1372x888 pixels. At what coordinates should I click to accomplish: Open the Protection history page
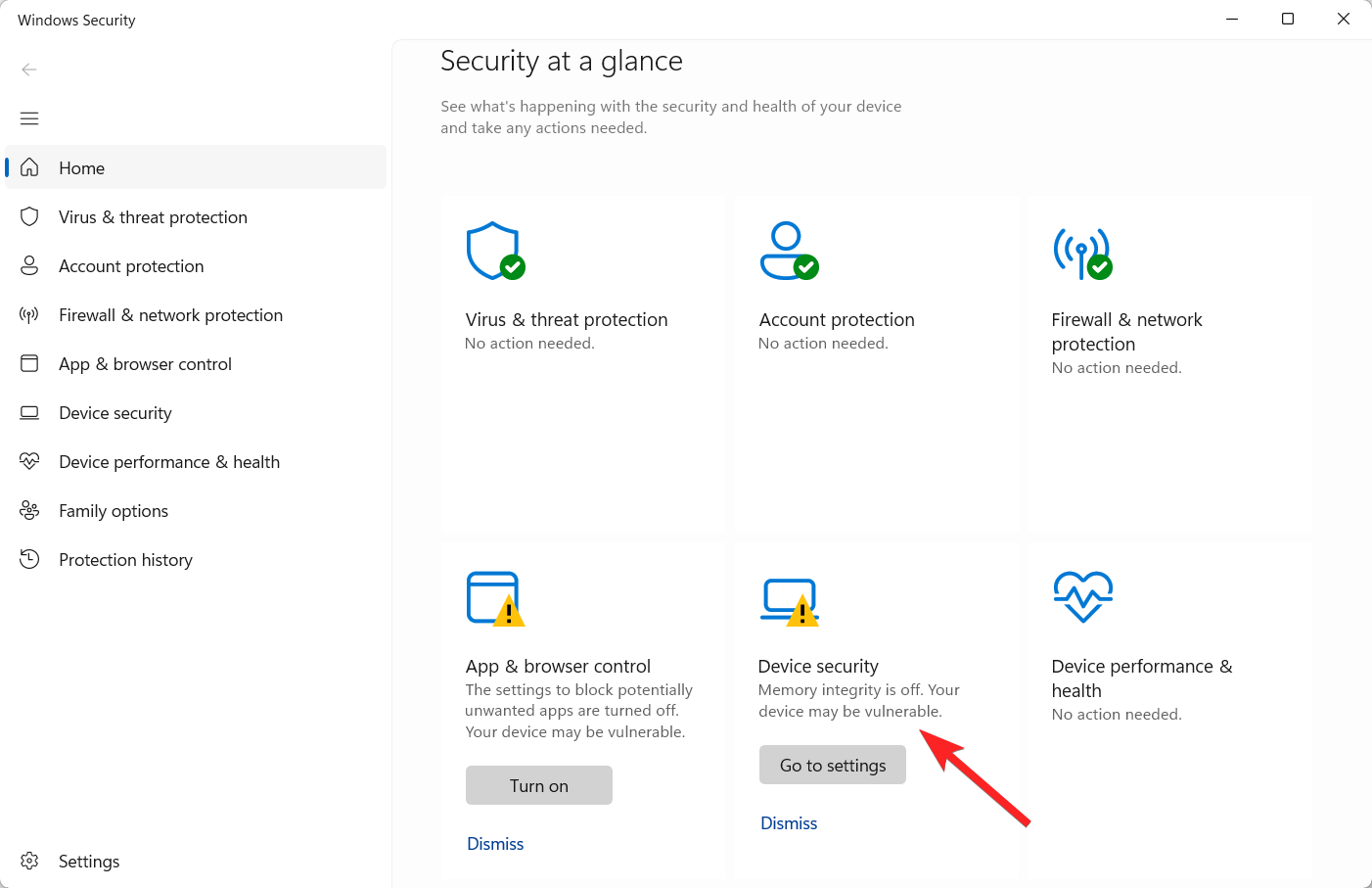pos(125,559)
